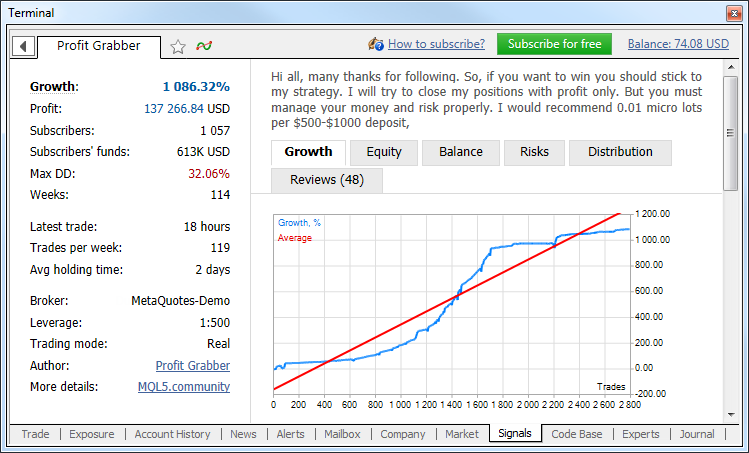Open the Market tab at bottom
Image resolution: width=749 pixels, height=453 pixels.
tap(461, 434)
